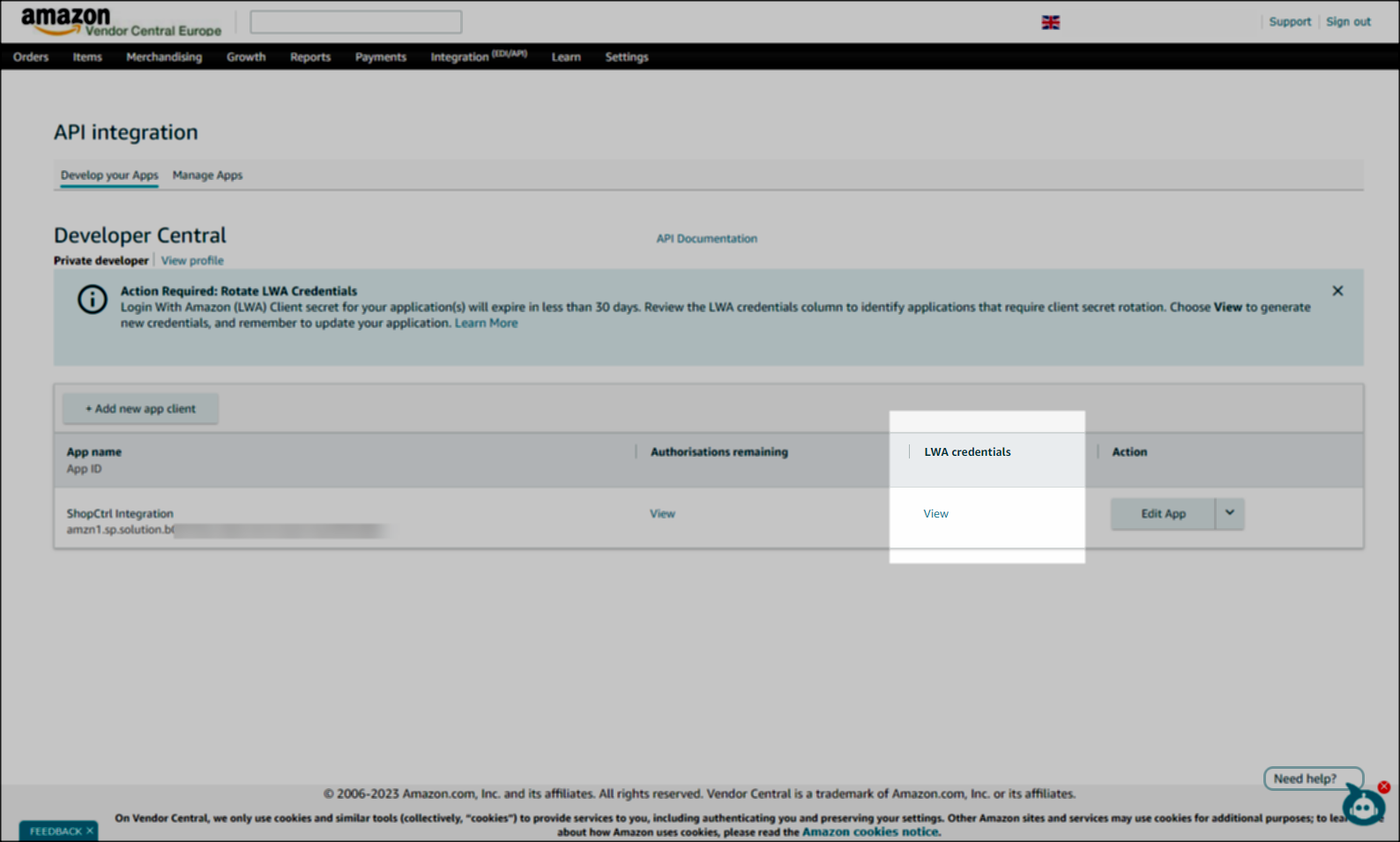Open the Items menu
1400x842 pixels.
click(x=87, y=56)
